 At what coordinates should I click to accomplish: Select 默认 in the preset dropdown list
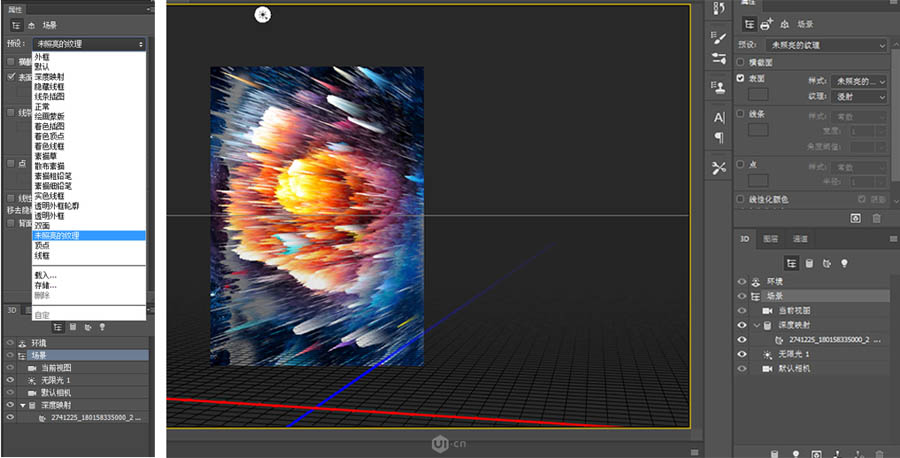(42, 67)
